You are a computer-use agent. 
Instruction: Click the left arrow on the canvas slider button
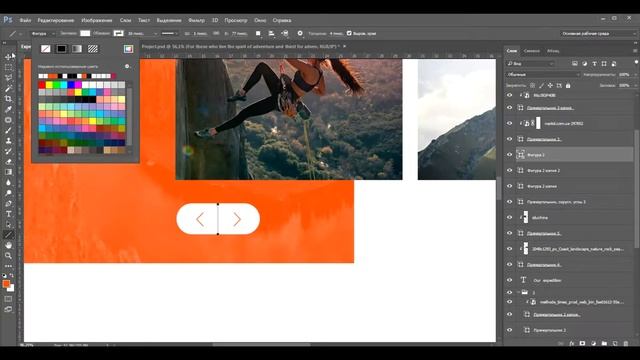200,219
